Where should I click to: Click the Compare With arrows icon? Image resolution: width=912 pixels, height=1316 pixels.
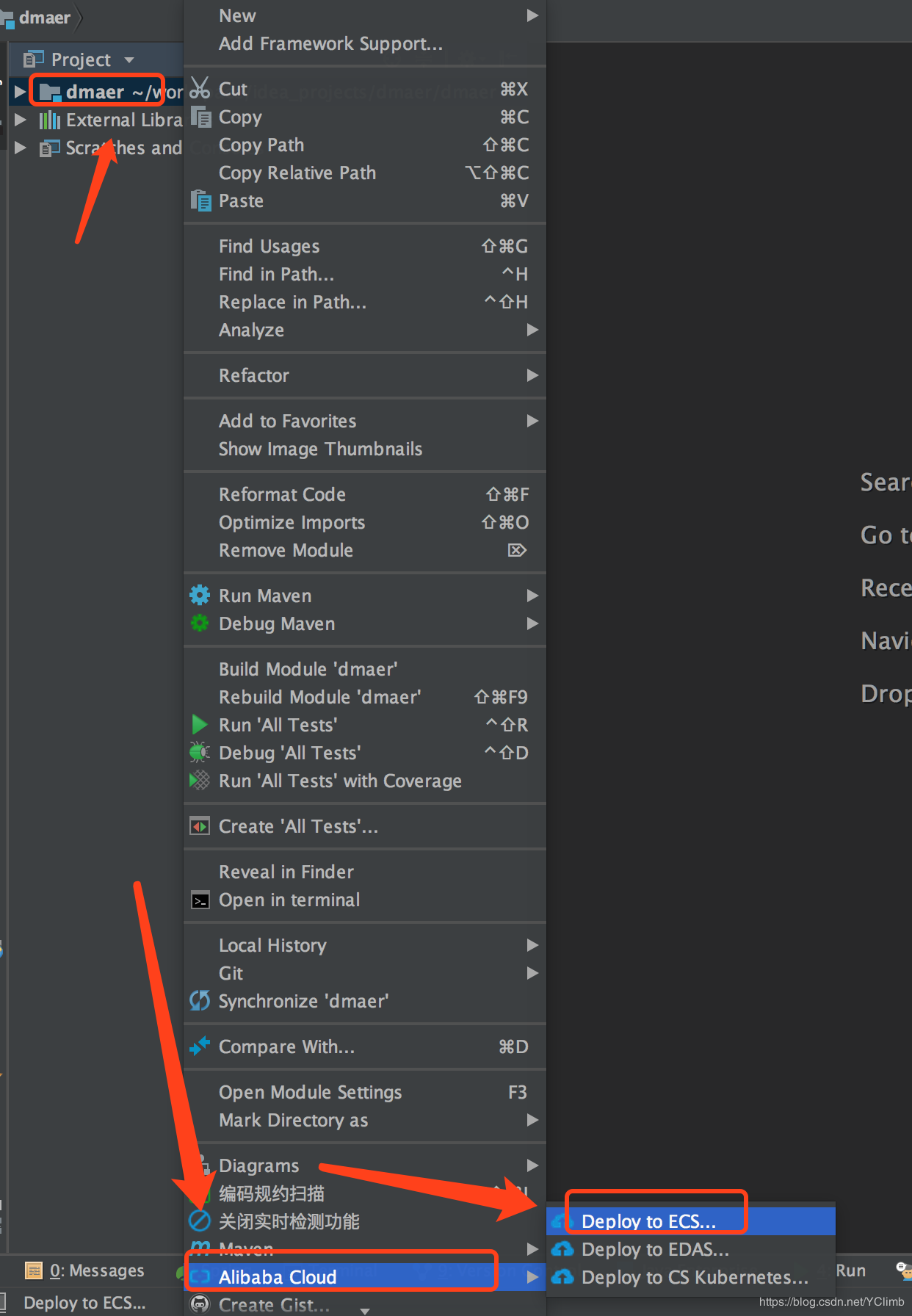[200, 1046]
